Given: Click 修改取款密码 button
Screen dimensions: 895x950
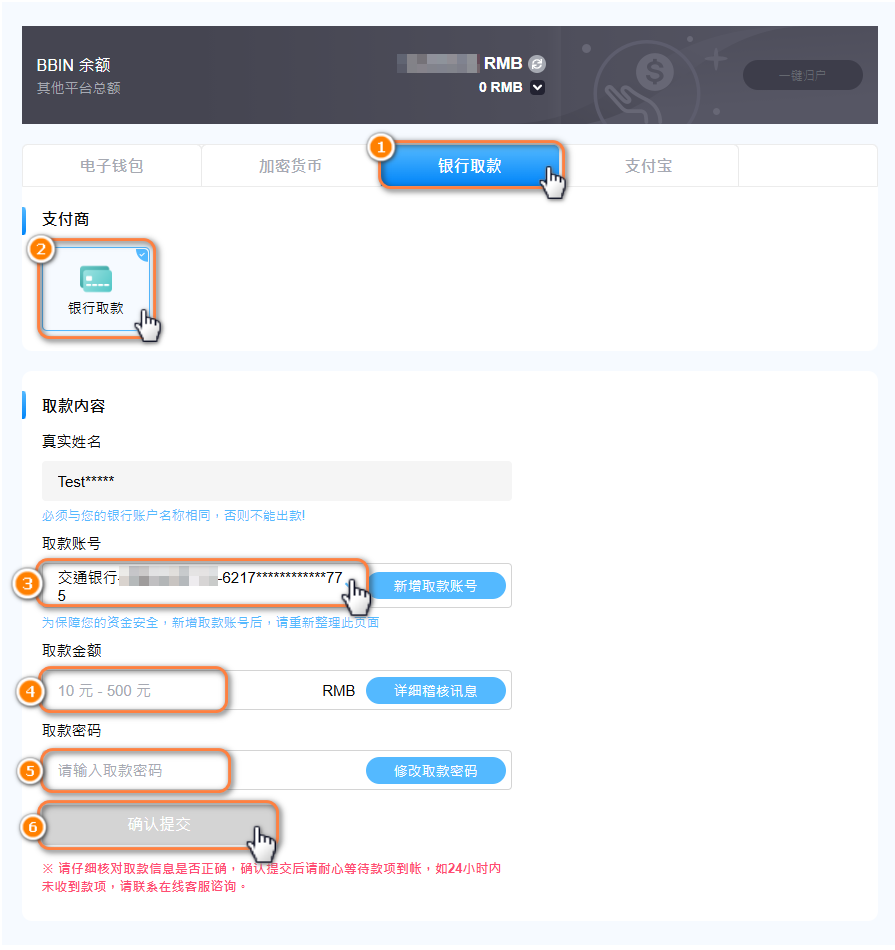Looking at the screenshot, I should pyautogui.click(x=436, y=770).
